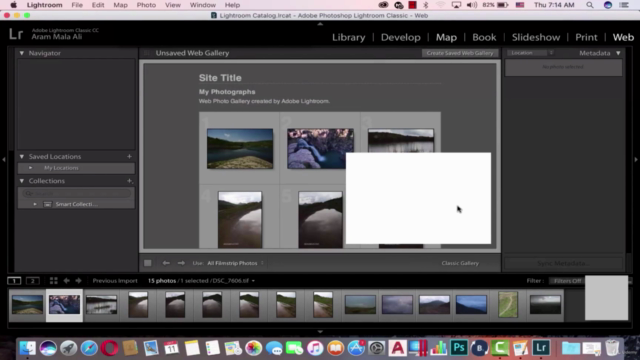Open the Photo menu in the menu bar
The width and height of the screenshot is (640, 360).
pos(146,5)
